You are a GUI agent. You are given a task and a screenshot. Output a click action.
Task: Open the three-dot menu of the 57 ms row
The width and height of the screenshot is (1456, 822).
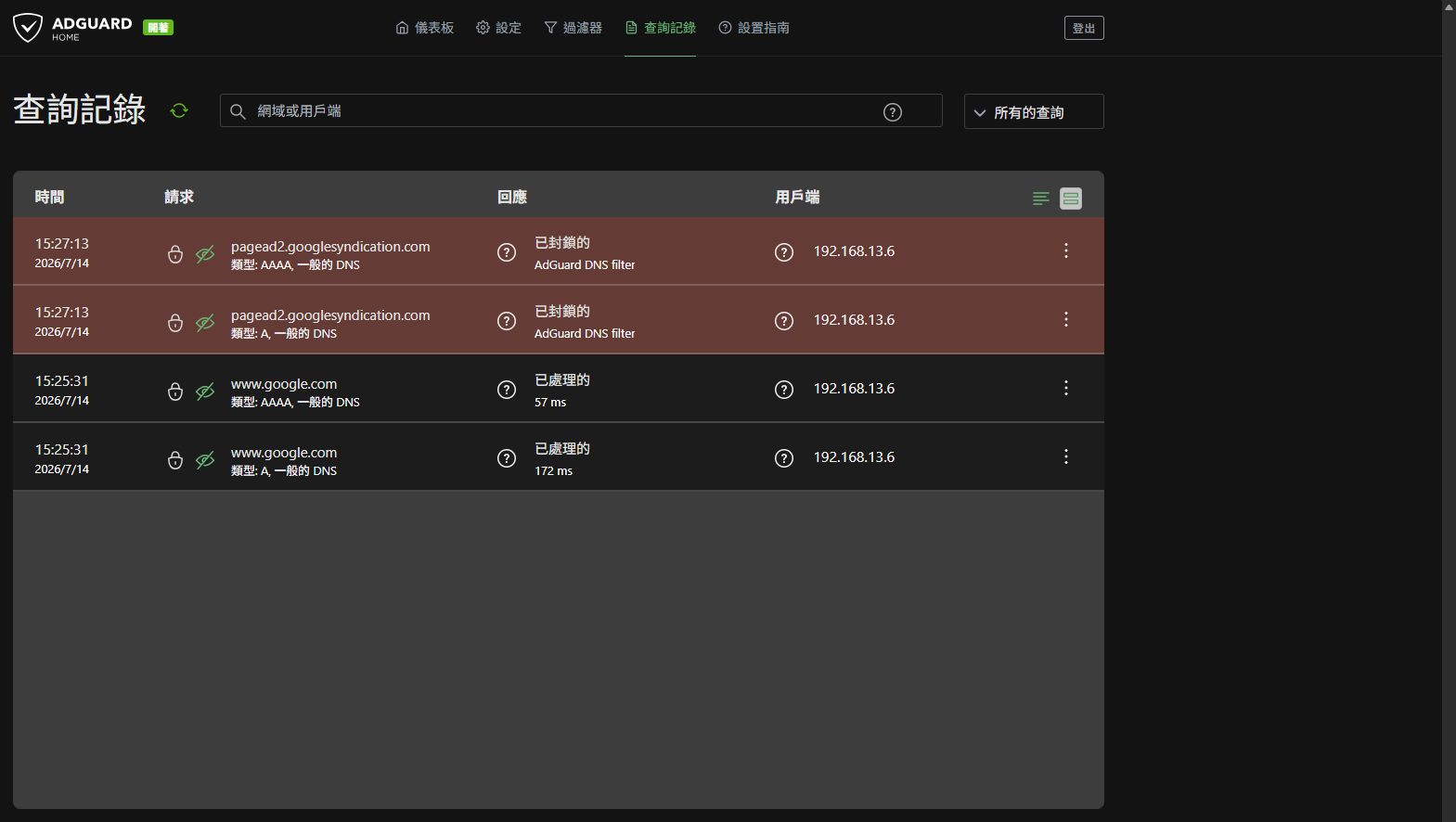click(1066, 388)
